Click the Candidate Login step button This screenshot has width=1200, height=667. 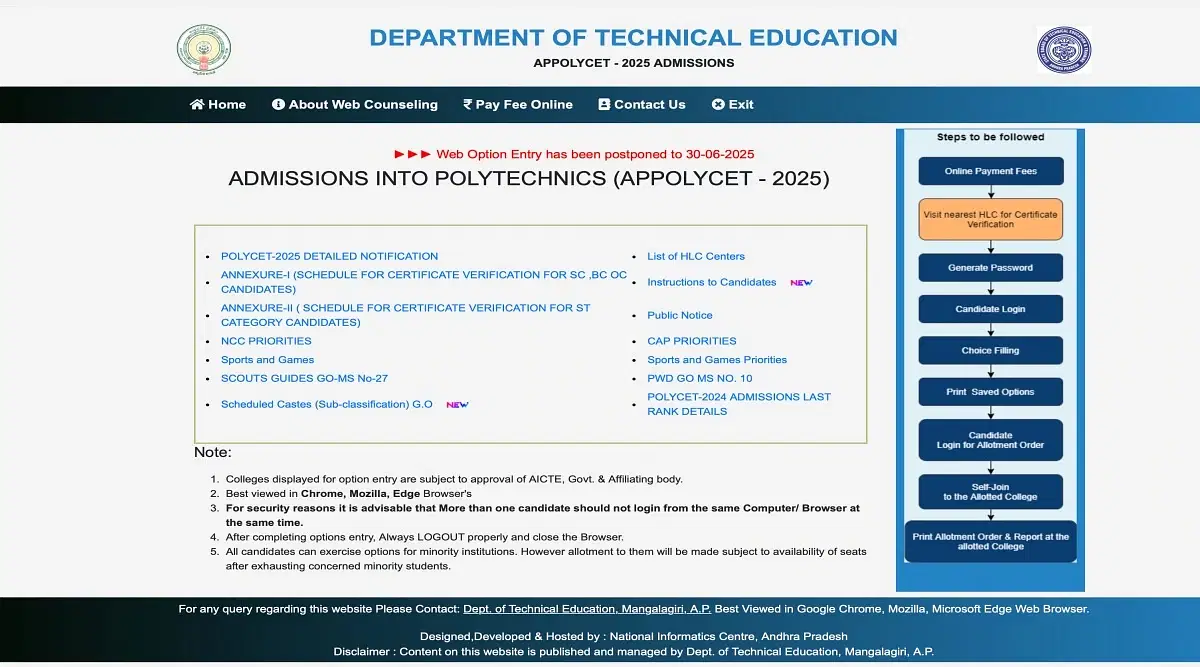pyautogui.click(x=991, y=309)
